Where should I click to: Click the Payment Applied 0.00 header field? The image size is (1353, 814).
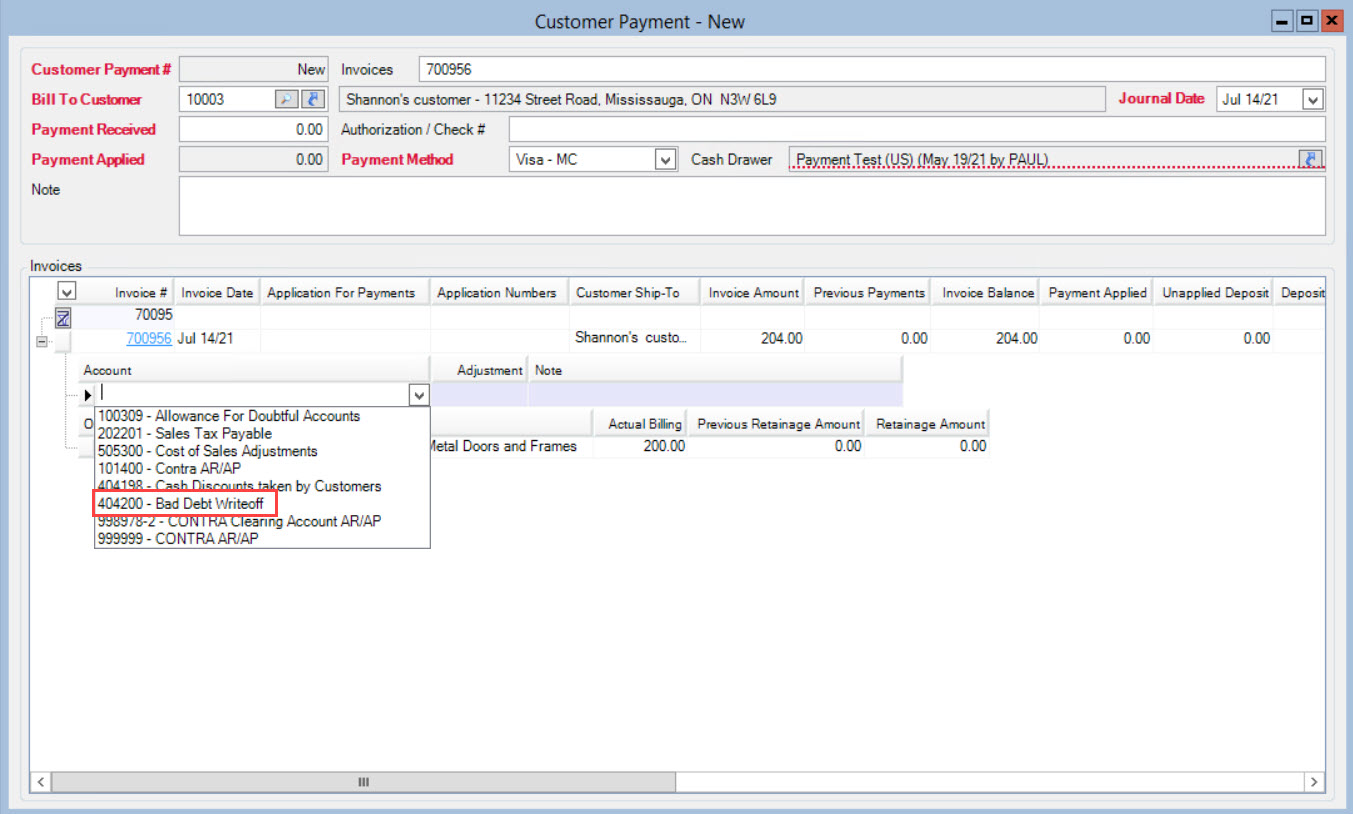pos(253,159)
